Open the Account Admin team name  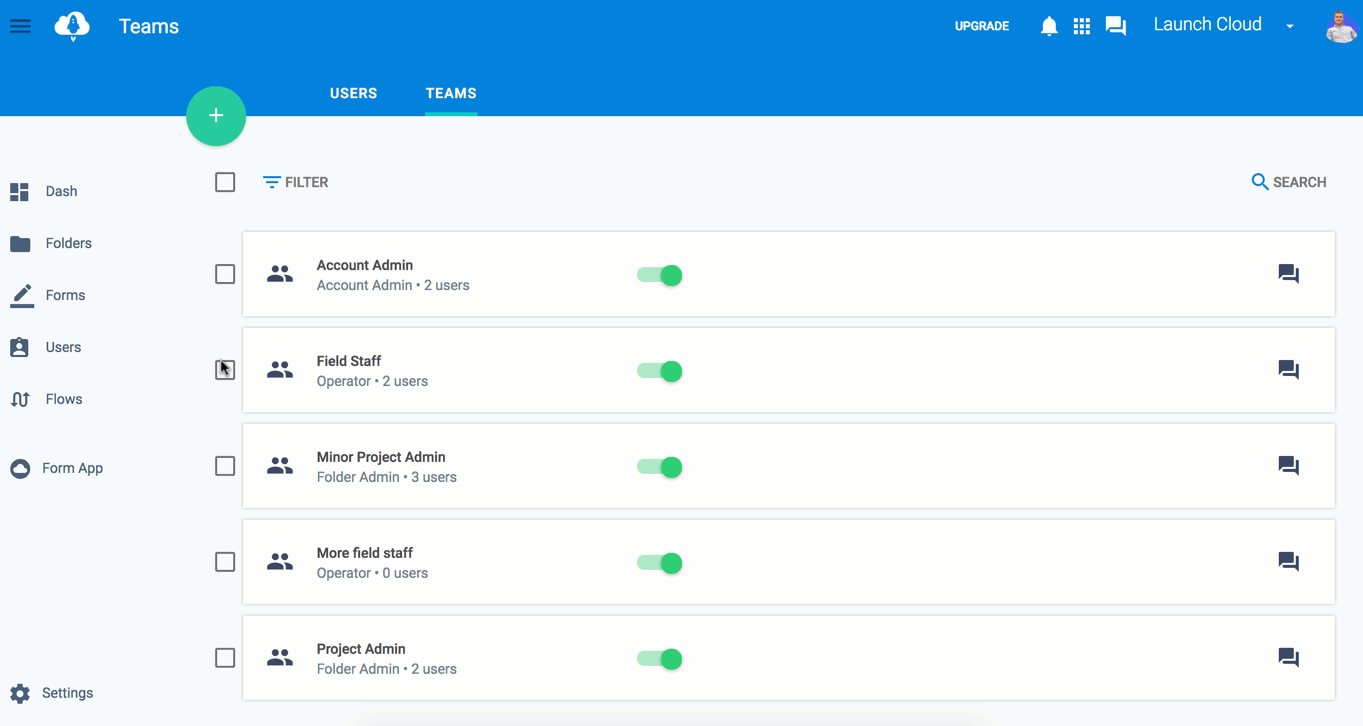pos(365,265)
